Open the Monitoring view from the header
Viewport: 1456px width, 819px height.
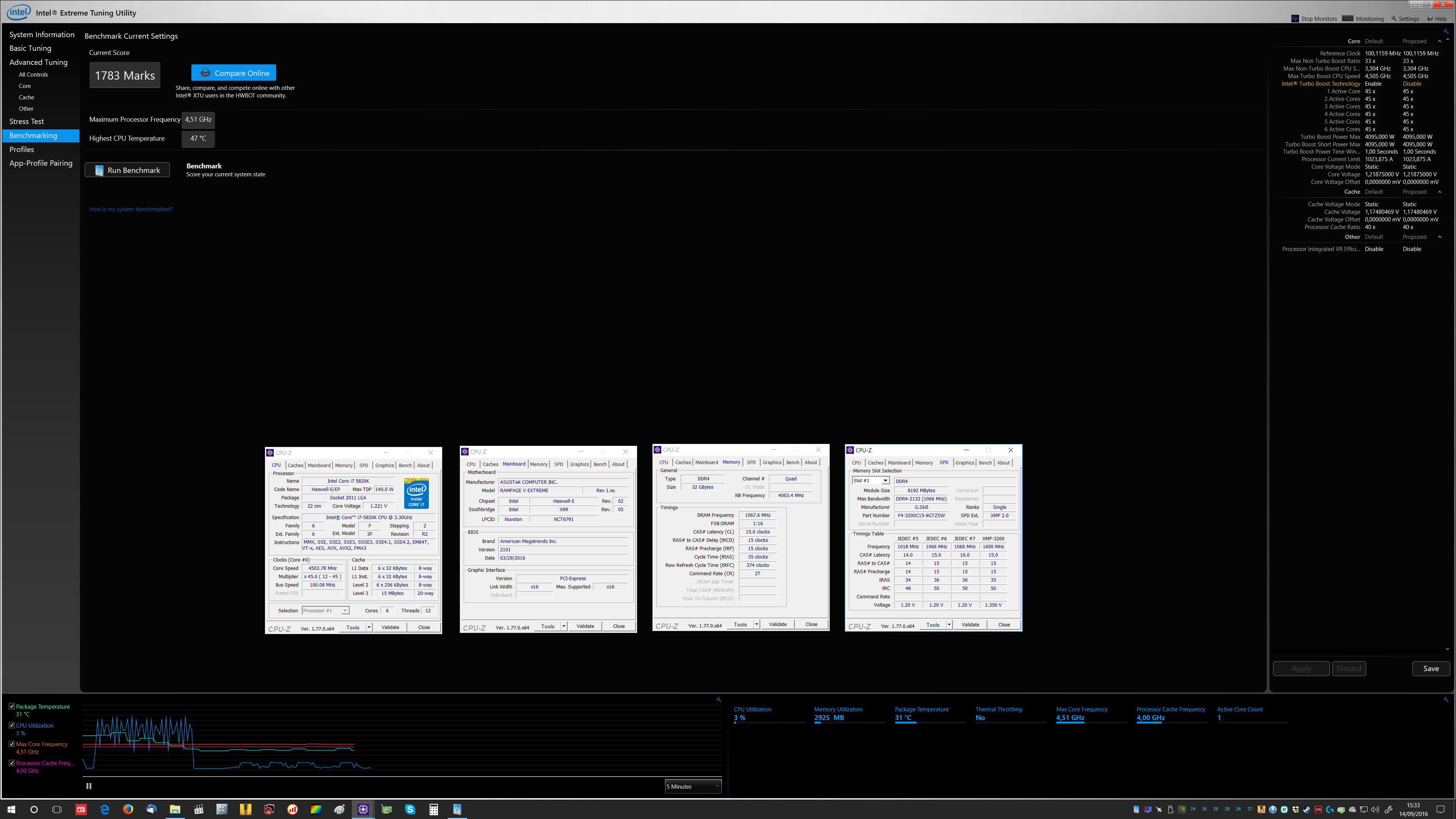[x=1363, y=19]
